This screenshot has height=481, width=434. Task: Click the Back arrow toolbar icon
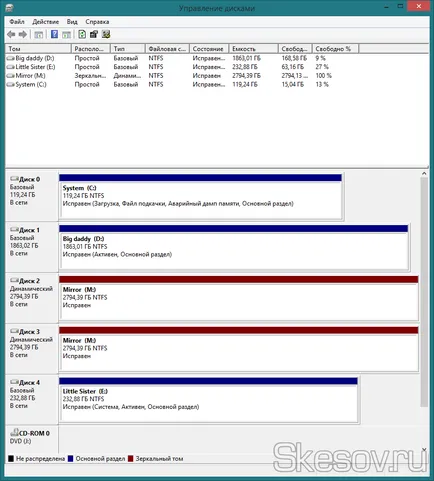point(11,34)
